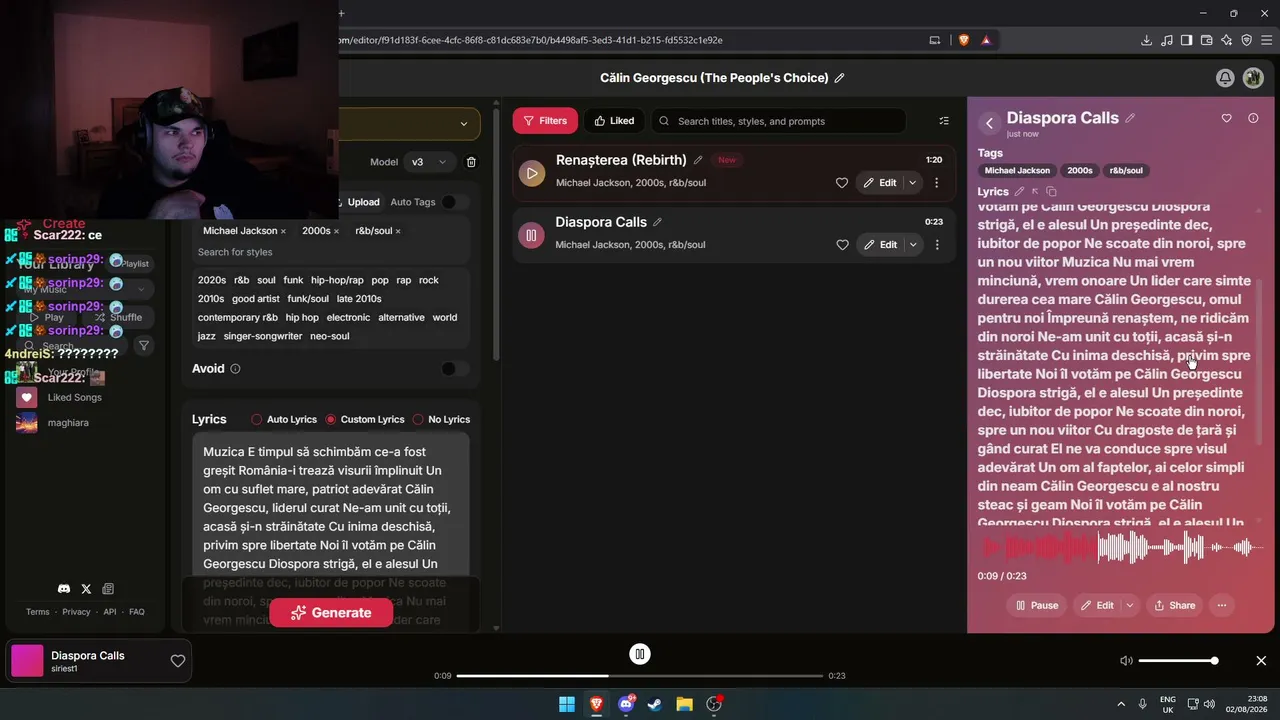Pause the song from the detail panel

point(1037,605)
